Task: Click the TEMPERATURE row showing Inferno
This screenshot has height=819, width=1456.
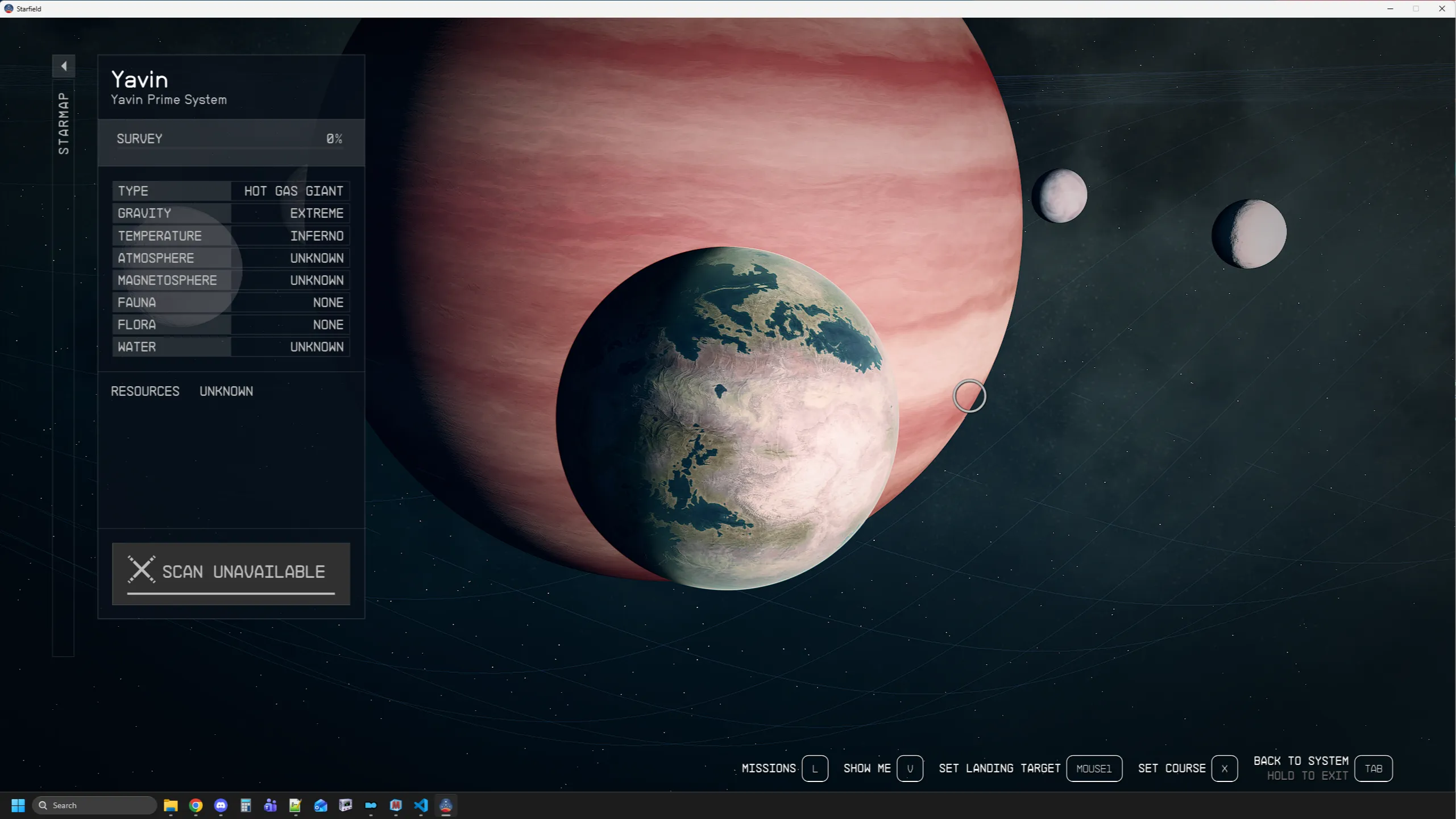Action: pos(231,236)
